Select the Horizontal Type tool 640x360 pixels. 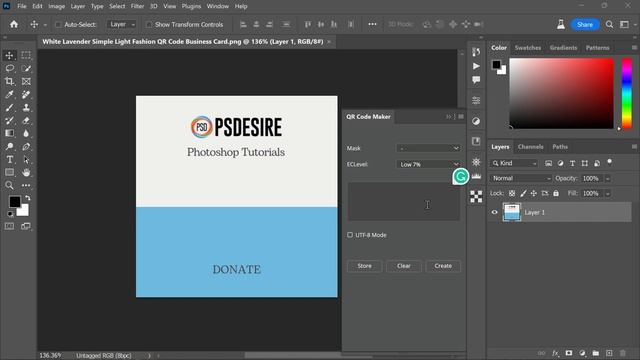coord(9,160)
